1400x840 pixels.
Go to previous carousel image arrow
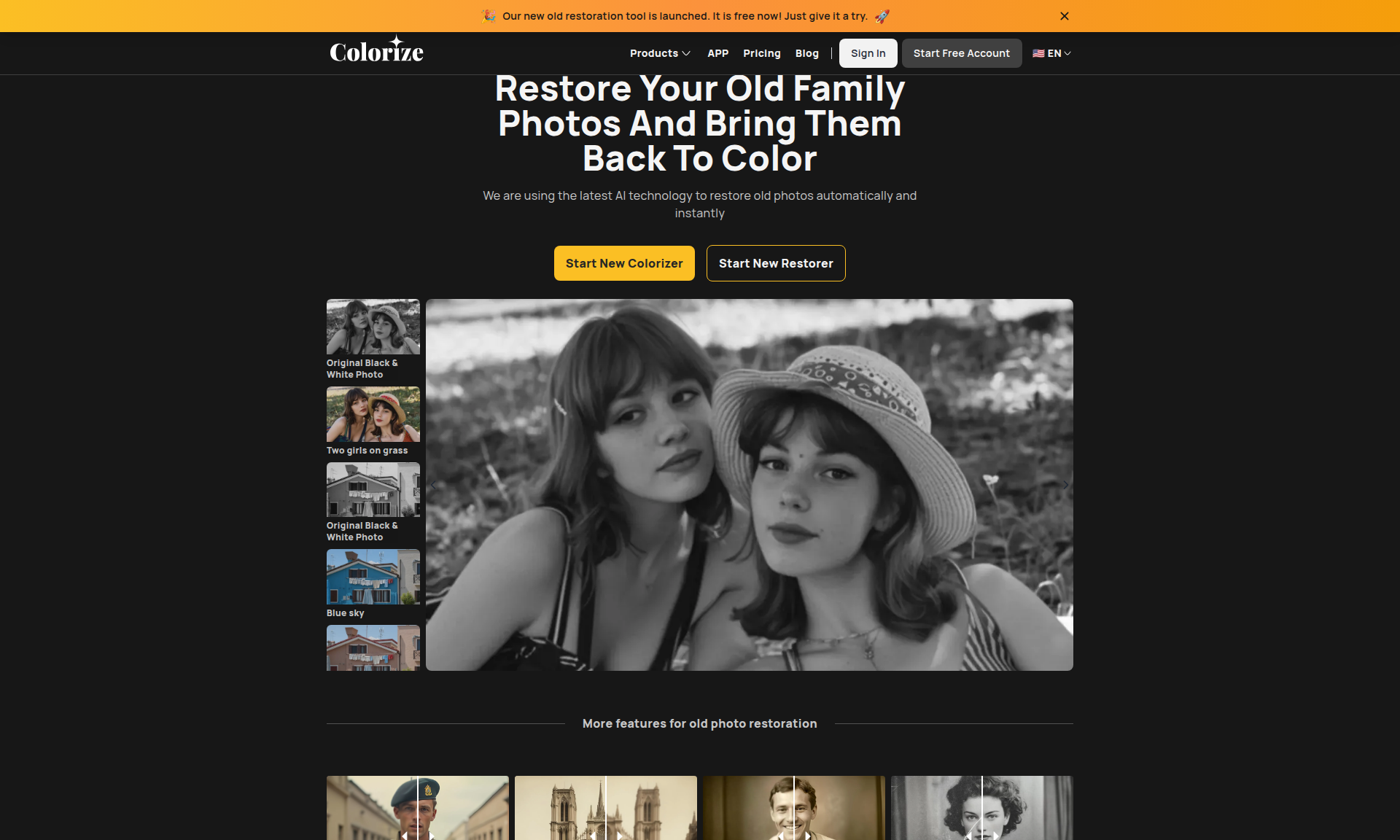[x=434, y=485]
